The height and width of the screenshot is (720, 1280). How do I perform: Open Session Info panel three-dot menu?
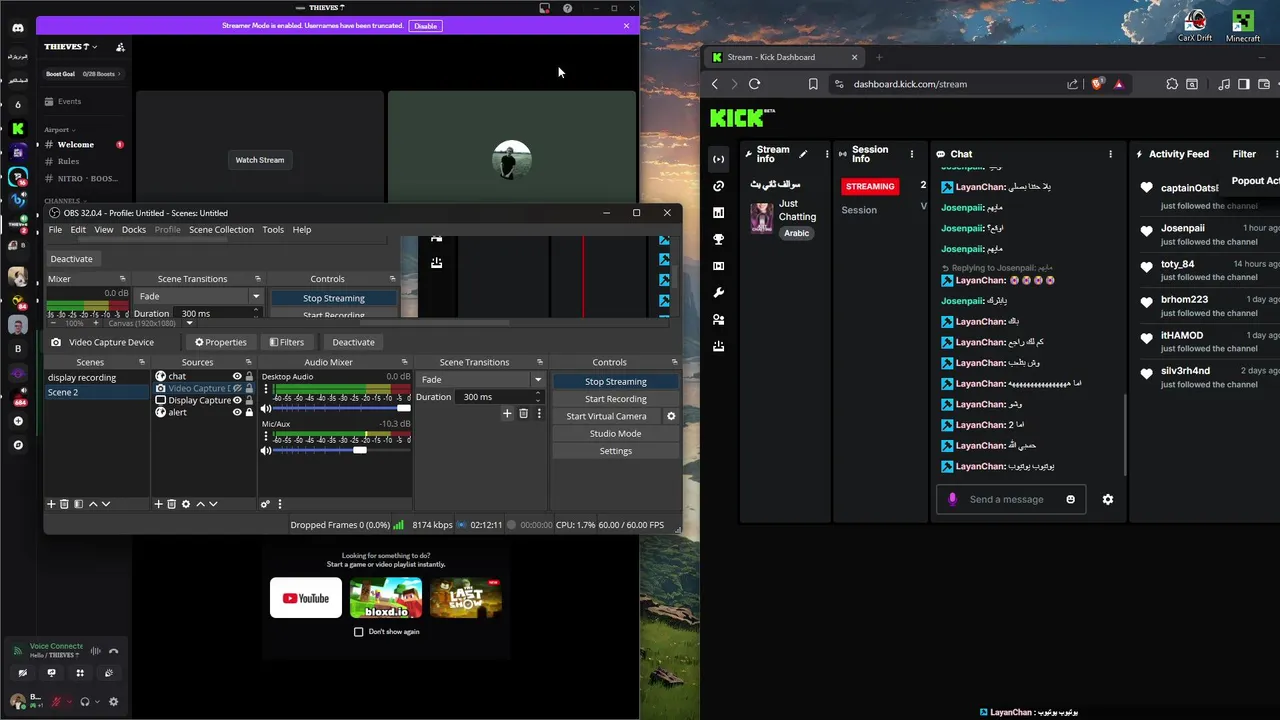coord(912,154)
